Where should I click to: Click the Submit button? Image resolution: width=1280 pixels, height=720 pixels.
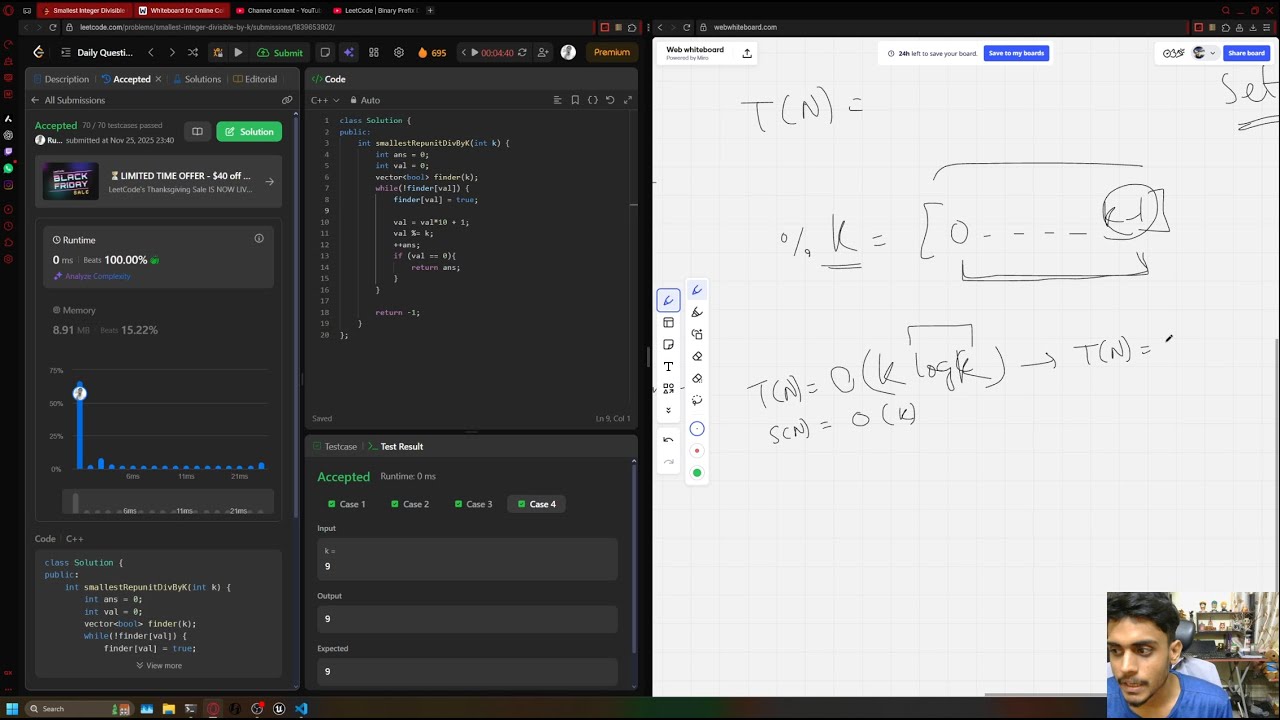coord(280,52)
